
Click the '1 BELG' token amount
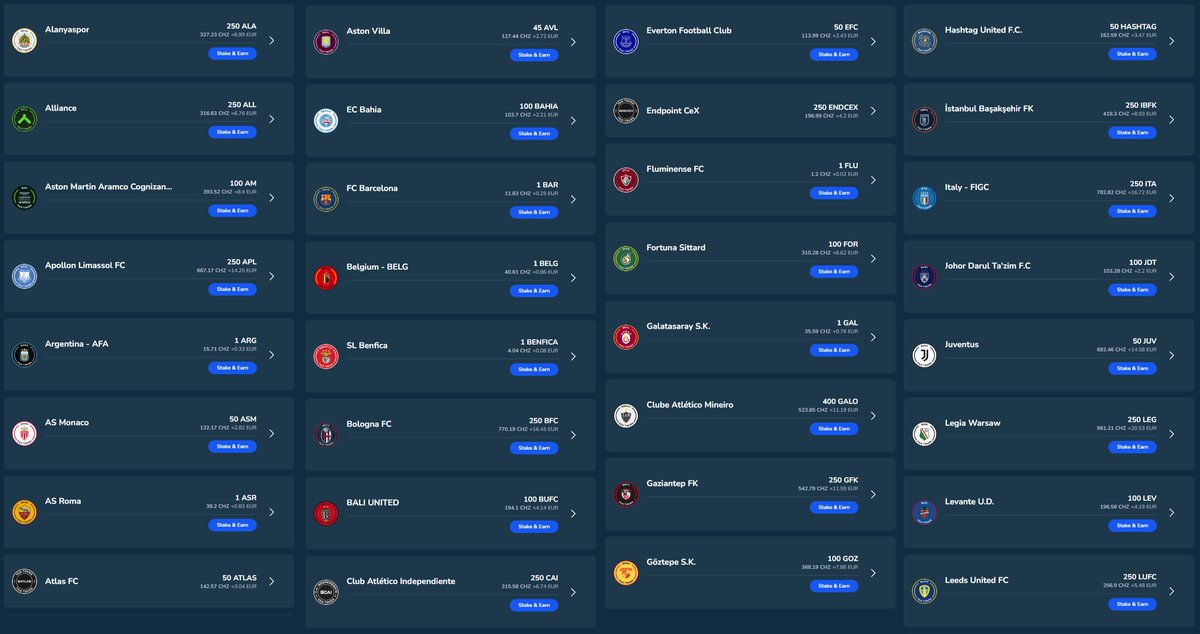[546, 264]
